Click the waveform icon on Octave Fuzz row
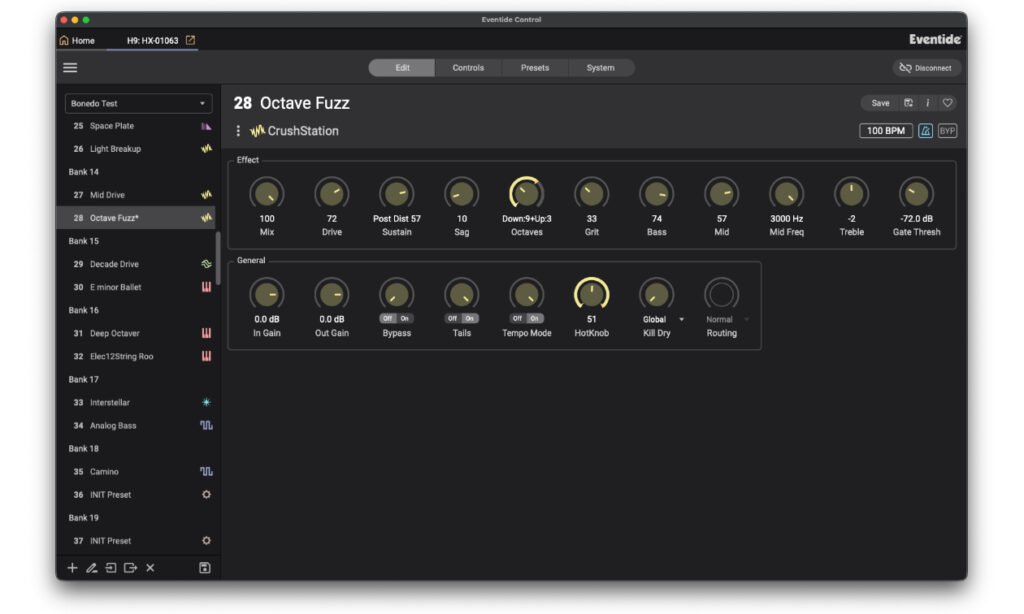The width and height of the screenshot is (1024, 614). [x=206, y=218]
